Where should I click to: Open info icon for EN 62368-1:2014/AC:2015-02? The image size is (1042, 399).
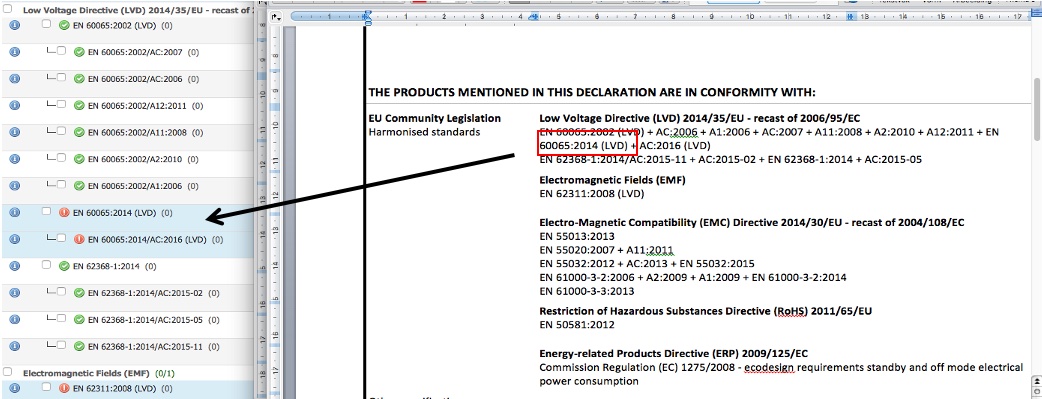15,292
